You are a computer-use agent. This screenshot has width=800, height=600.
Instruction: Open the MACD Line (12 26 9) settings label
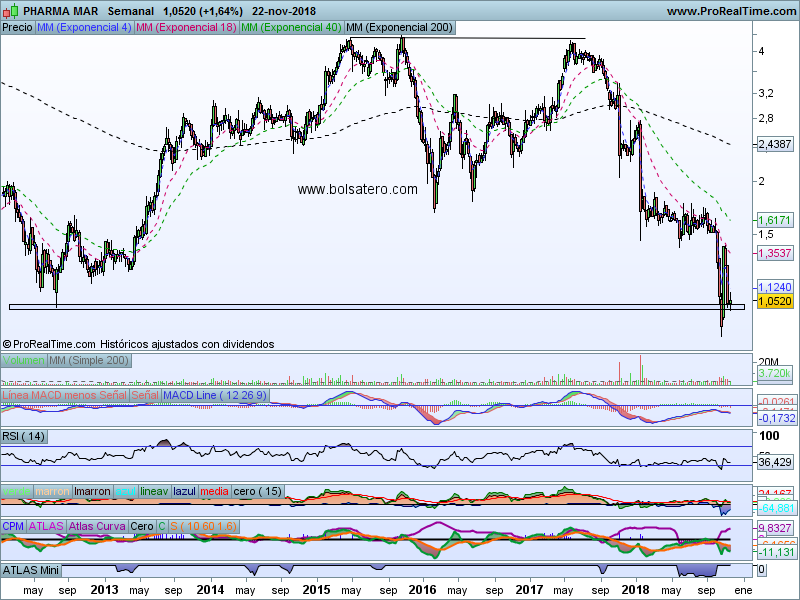[x=214, y=397]
